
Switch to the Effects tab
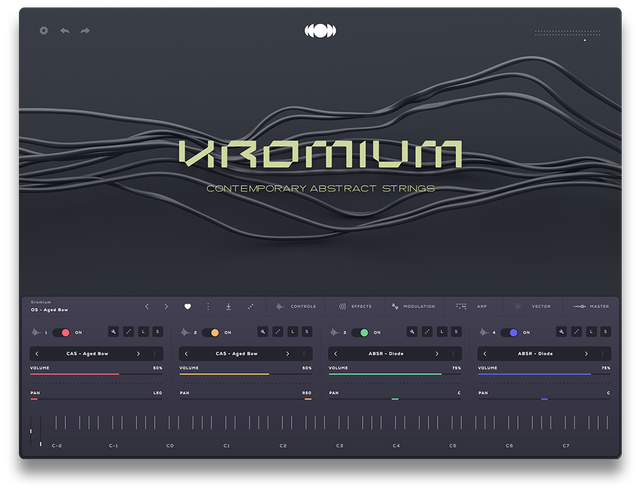(354, 306)
